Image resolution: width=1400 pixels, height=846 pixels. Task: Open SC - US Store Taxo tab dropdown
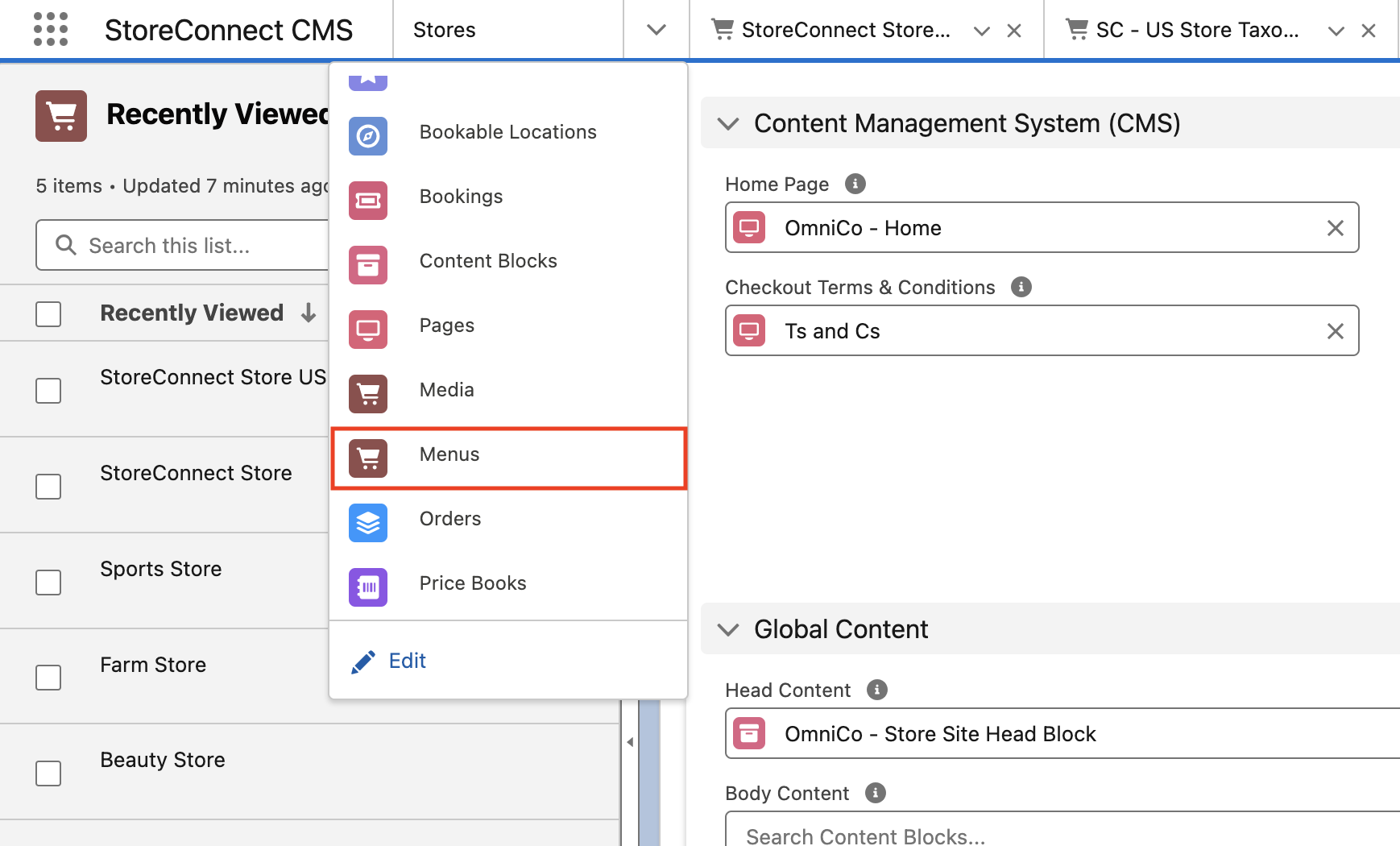1336,31
